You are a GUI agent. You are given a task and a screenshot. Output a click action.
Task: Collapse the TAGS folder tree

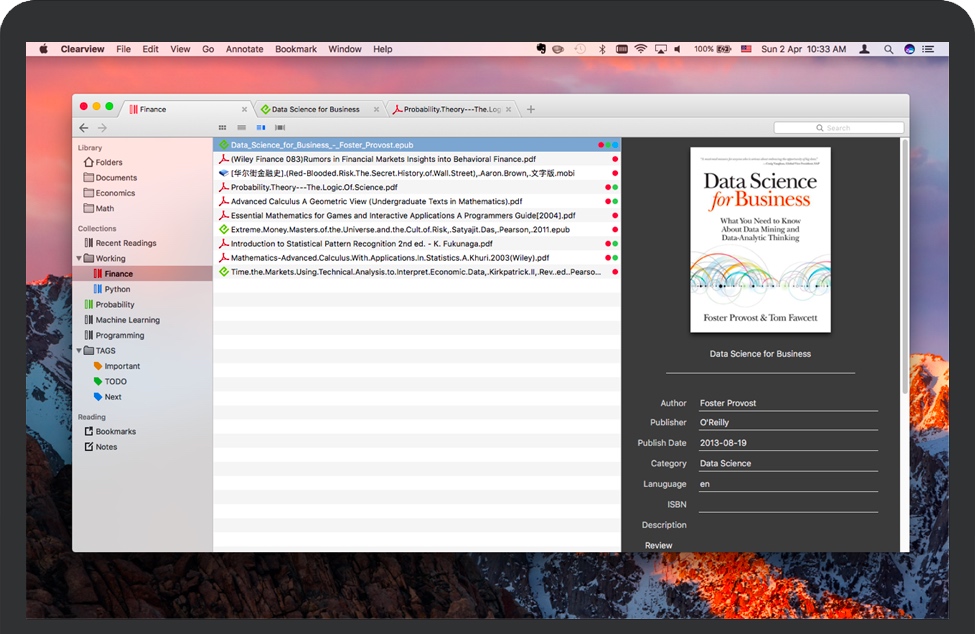79,351
